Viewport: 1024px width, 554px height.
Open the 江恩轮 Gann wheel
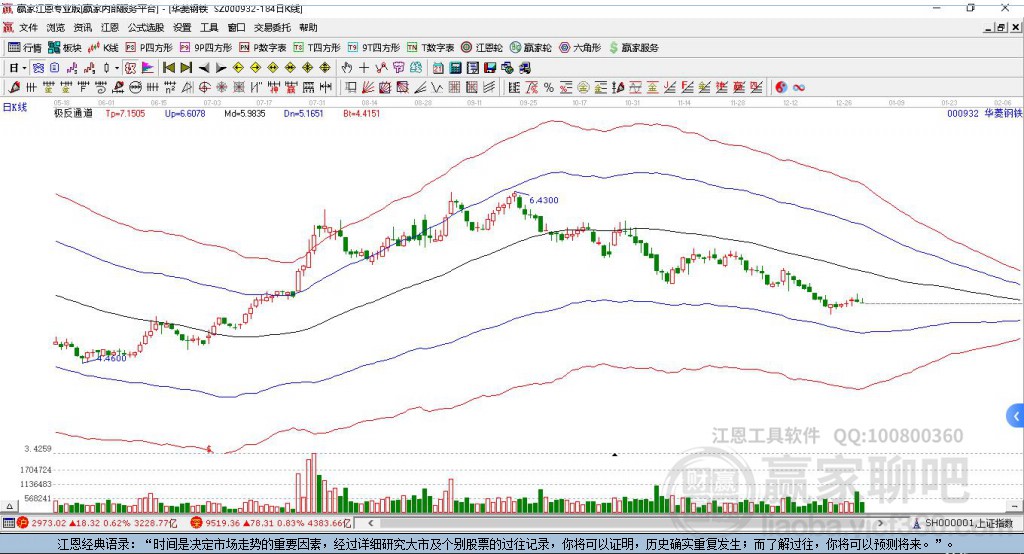pyautogui.click(x=482, y=47)
